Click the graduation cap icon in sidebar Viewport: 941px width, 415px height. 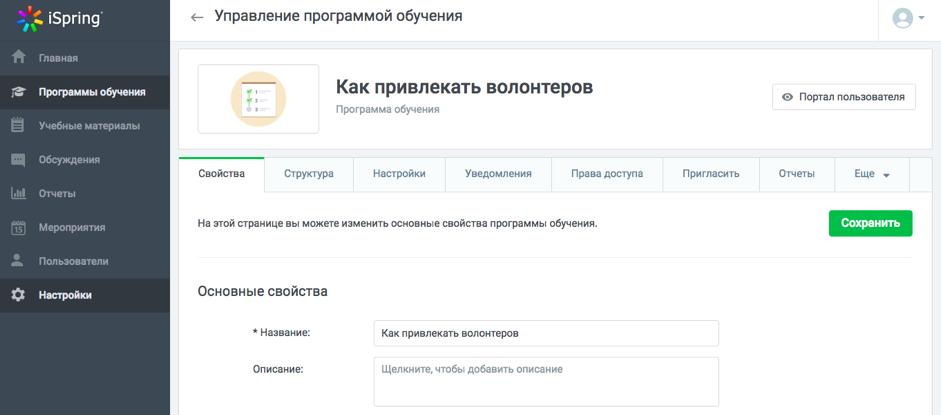18,92
